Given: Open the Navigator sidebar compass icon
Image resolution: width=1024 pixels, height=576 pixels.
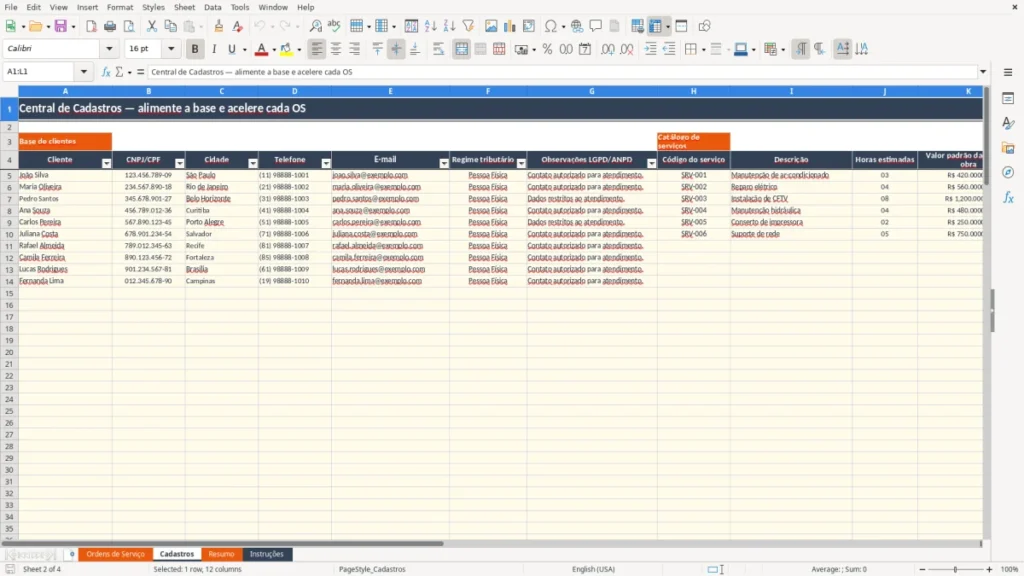Looking at the screenshot, I should tap(1008, 172).
